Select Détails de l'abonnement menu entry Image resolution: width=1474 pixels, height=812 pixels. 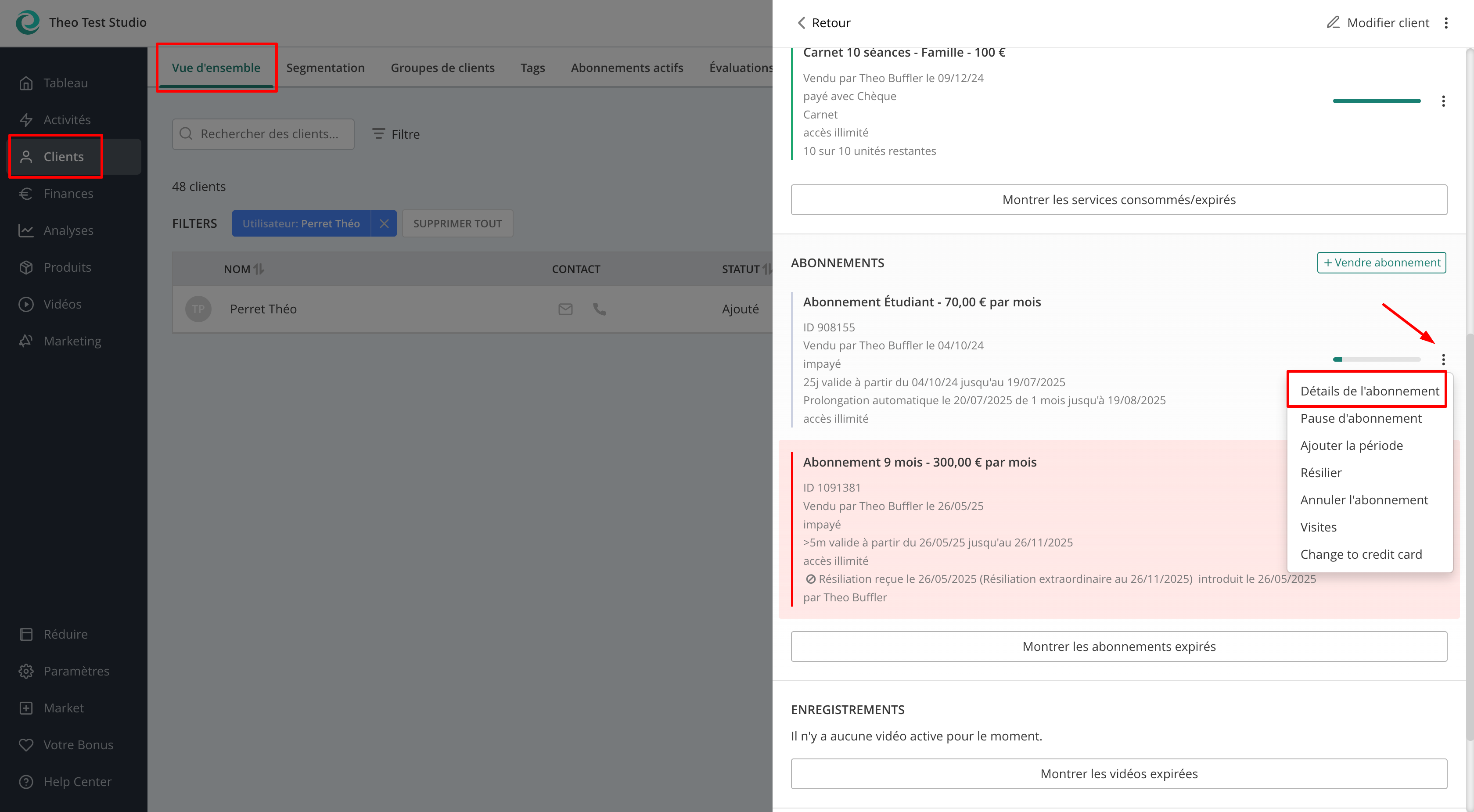1369,391
